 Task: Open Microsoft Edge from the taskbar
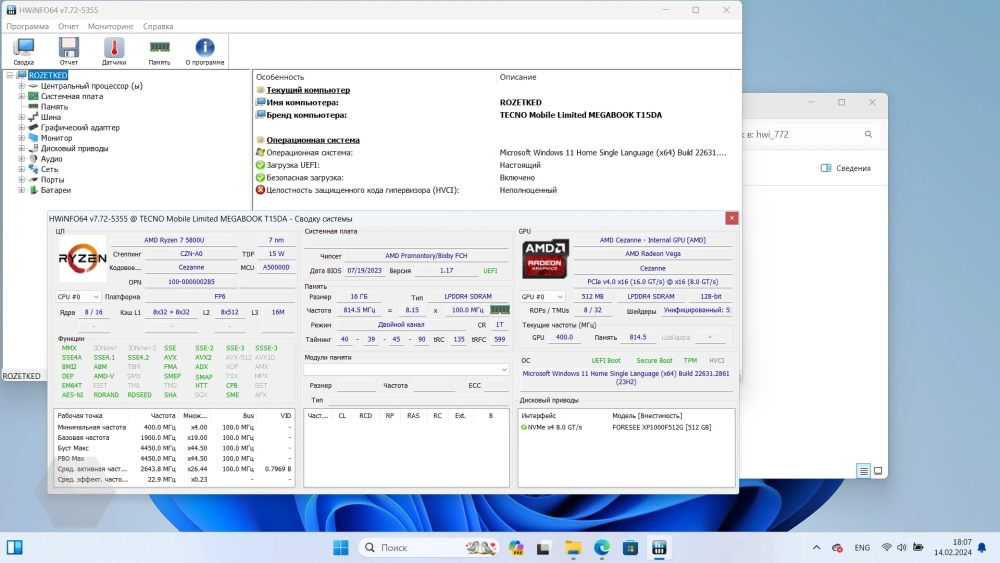602,547
